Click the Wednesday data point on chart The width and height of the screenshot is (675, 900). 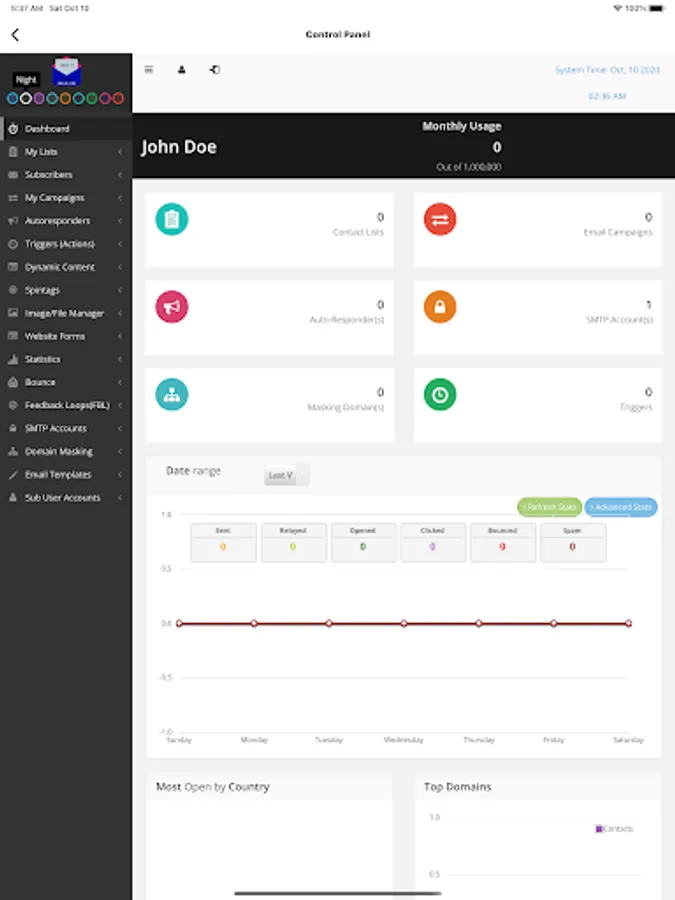(x=404, y=623)
